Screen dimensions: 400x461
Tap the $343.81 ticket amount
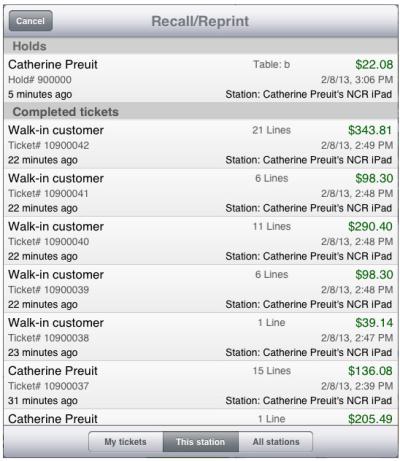(x=370, y=130)
